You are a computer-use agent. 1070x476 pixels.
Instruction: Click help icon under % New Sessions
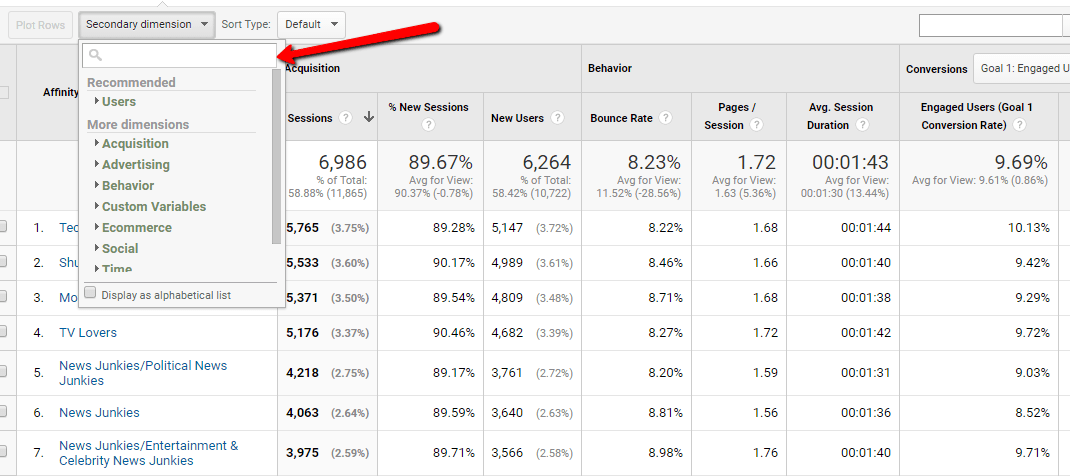point(428,125)
